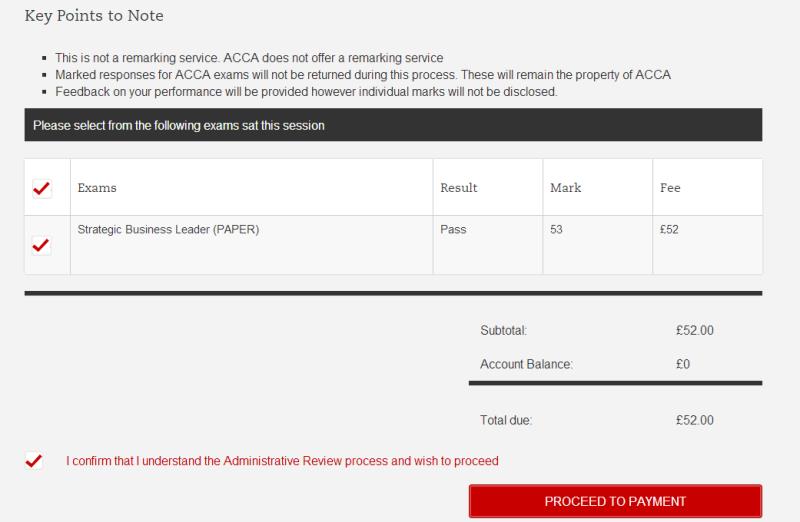The height and width of the screenshot is (522, 800).
Task: Click the confirmation text about Administrative Review
Action: pos(282,461)
